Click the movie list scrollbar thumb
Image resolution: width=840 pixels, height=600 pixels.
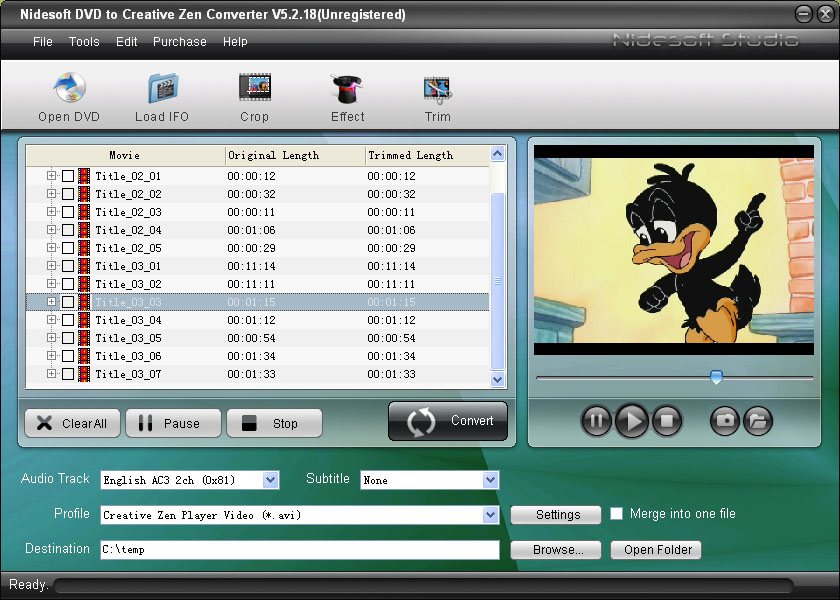pyautogui.click(x=497, y=281)
